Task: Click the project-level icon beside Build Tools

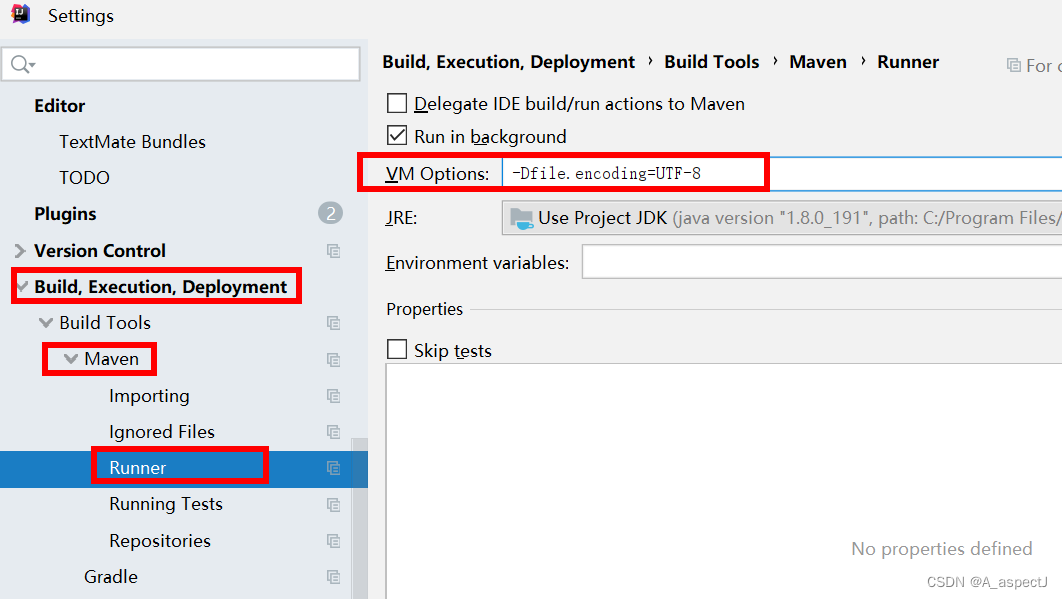Action: click(333, 323)
